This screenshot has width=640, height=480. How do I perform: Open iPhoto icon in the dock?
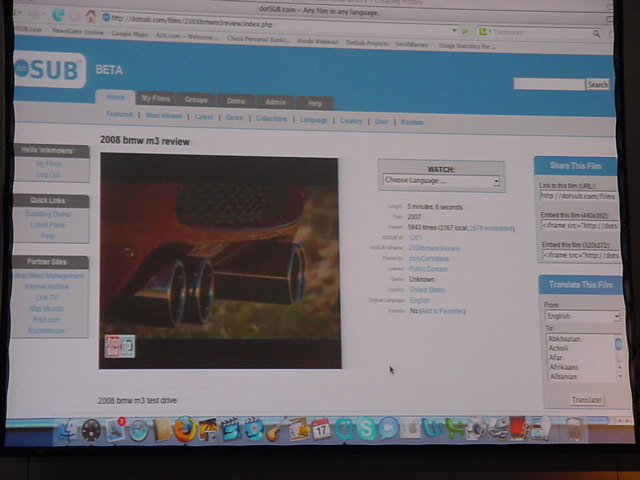(x=208, y=429)
